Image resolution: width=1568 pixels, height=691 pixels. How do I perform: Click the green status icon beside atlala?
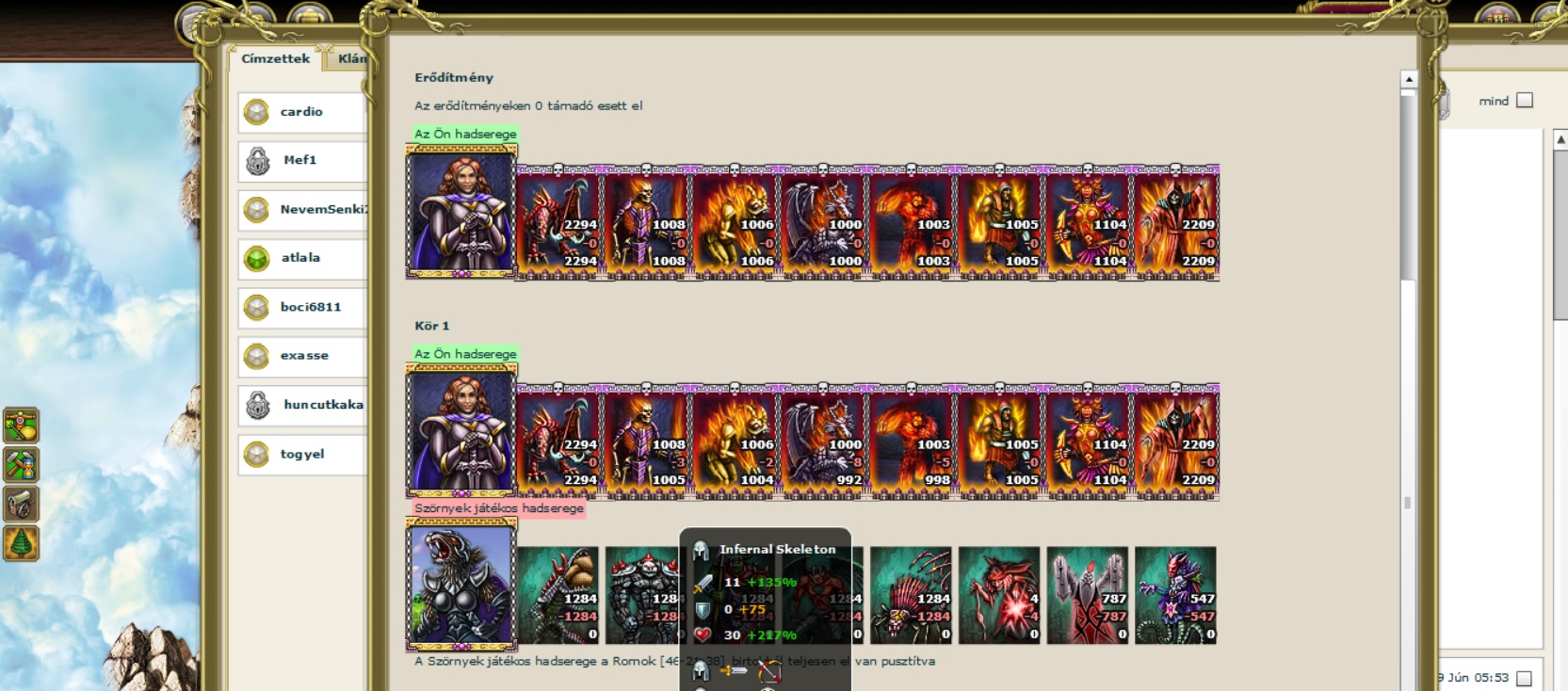click(x=256, y=258)
